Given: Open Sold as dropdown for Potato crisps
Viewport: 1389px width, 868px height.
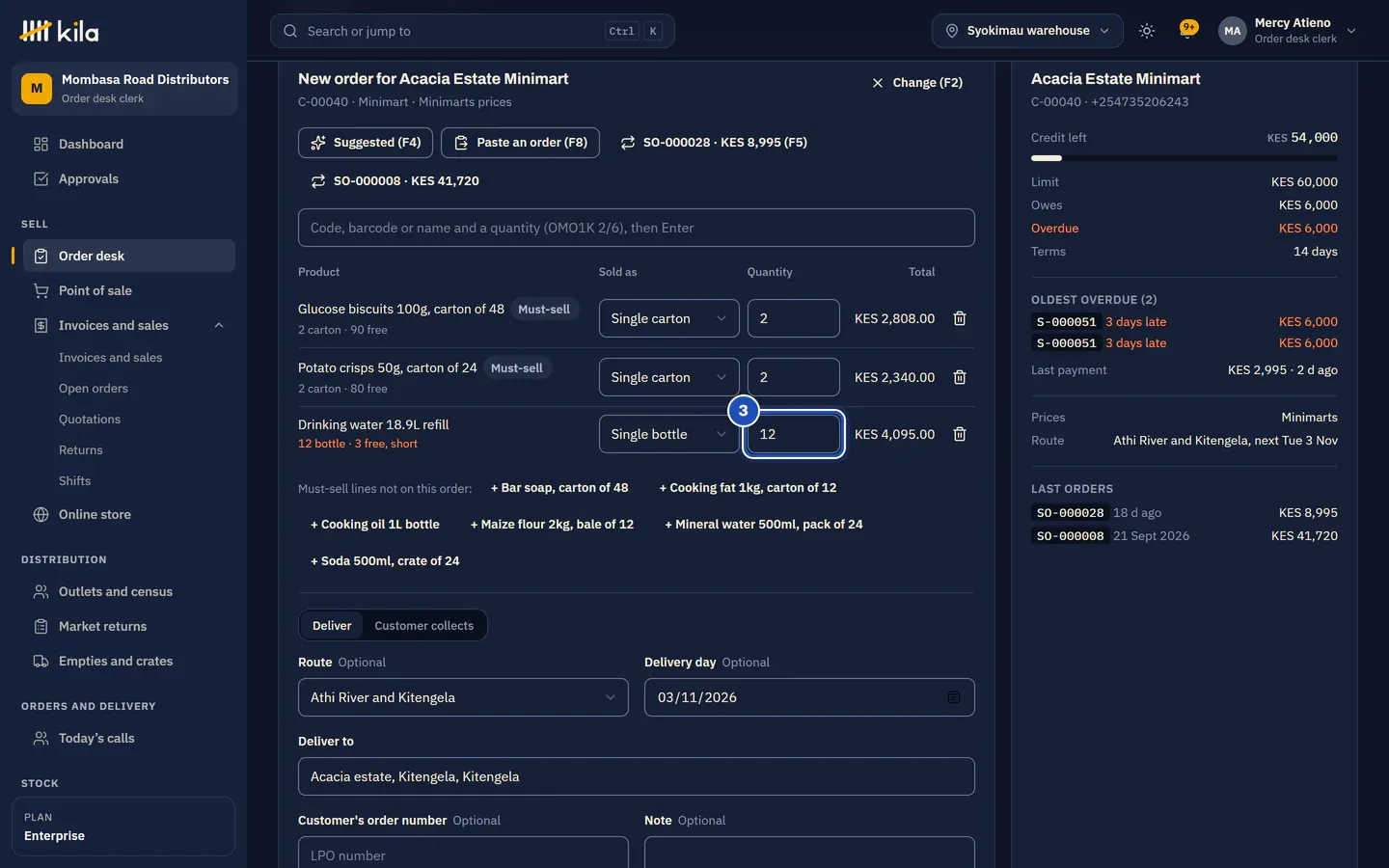Looking at the screenshot, I should click(668, 377).
